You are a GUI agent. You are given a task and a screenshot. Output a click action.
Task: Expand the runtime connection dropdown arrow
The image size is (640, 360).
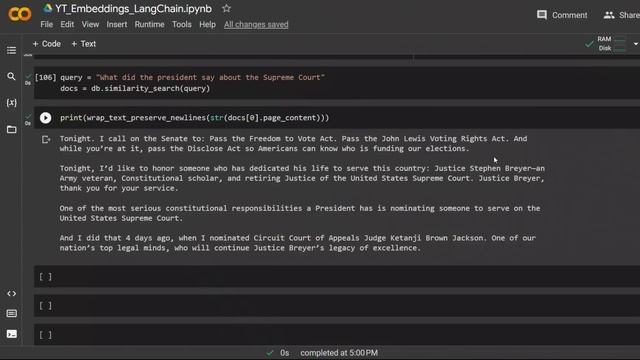coord(636,44)
